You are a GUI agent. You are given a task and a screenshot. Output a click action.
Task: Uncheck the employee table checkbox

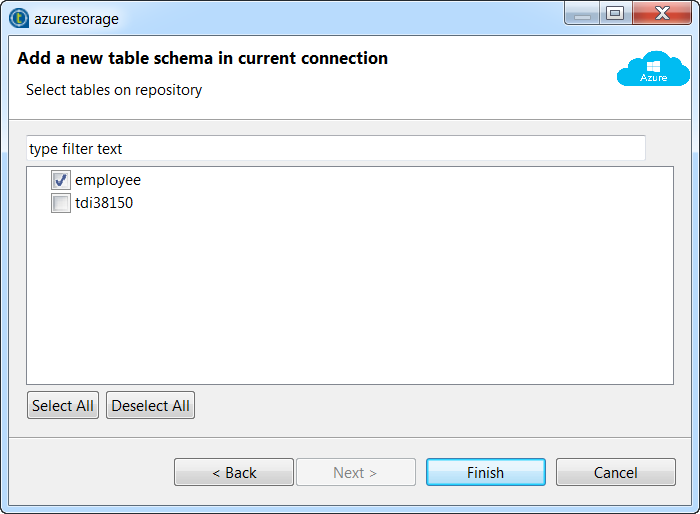tap(61, 181)
